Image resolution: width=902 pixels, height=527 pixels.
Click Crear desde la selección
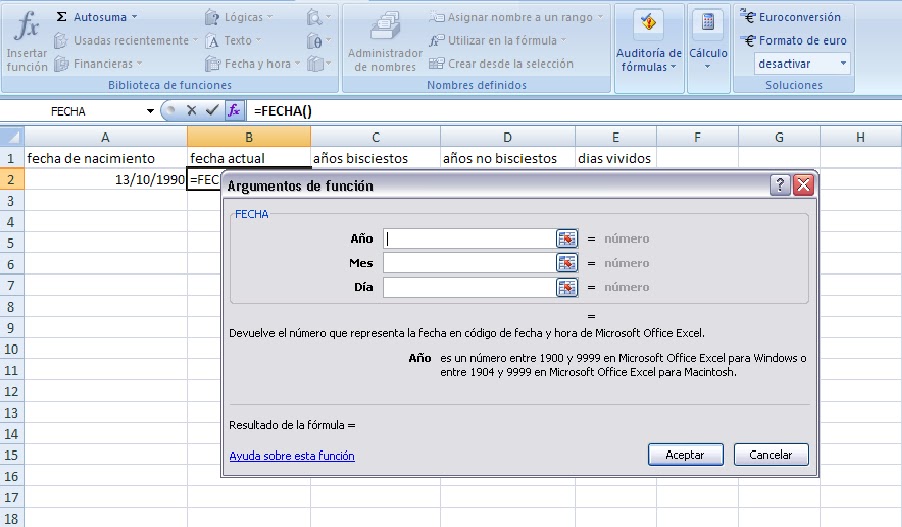501,63
